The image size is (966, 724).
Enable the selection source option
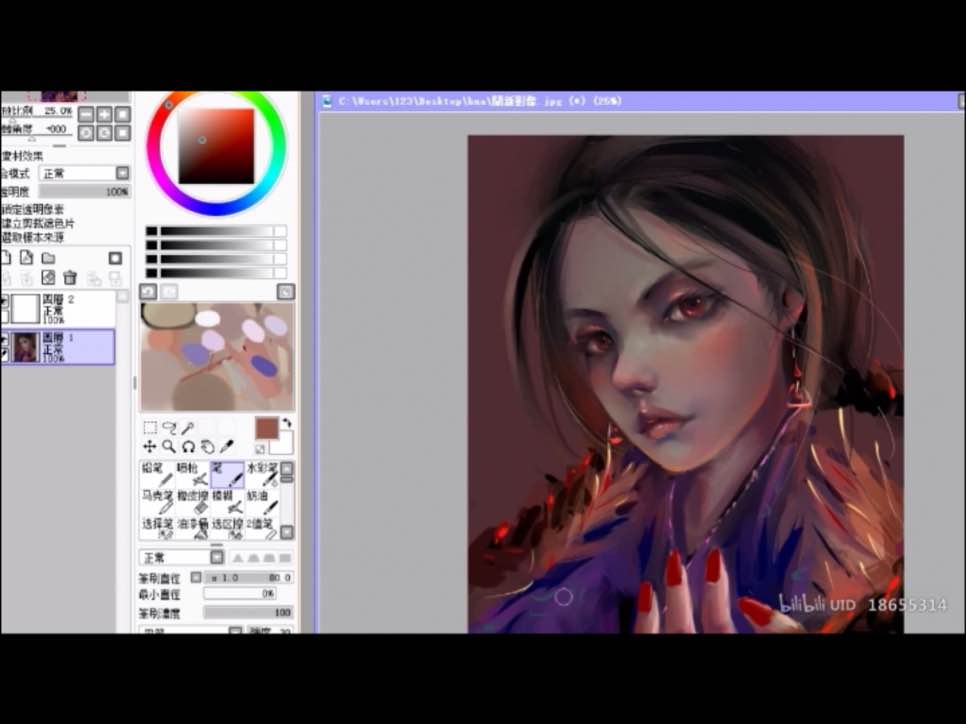click(33, 237)
